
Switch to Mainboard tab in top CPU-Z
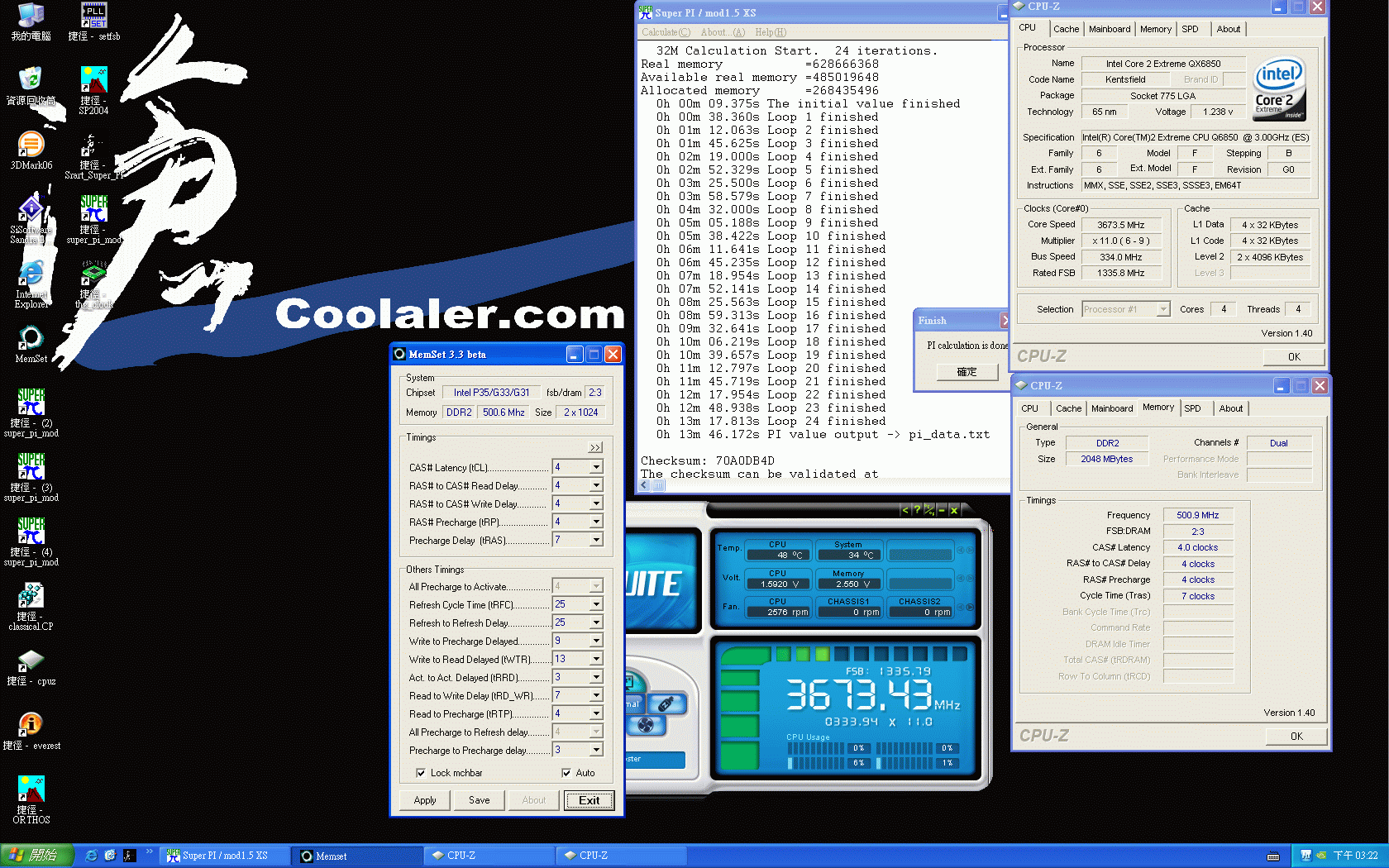(1109, 29)
